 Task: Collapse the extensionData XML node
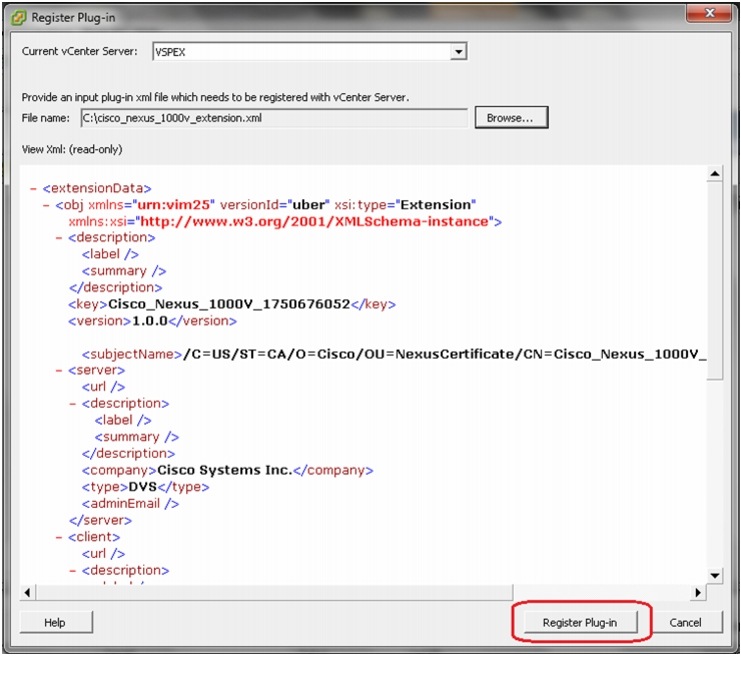tap(34, 189)
